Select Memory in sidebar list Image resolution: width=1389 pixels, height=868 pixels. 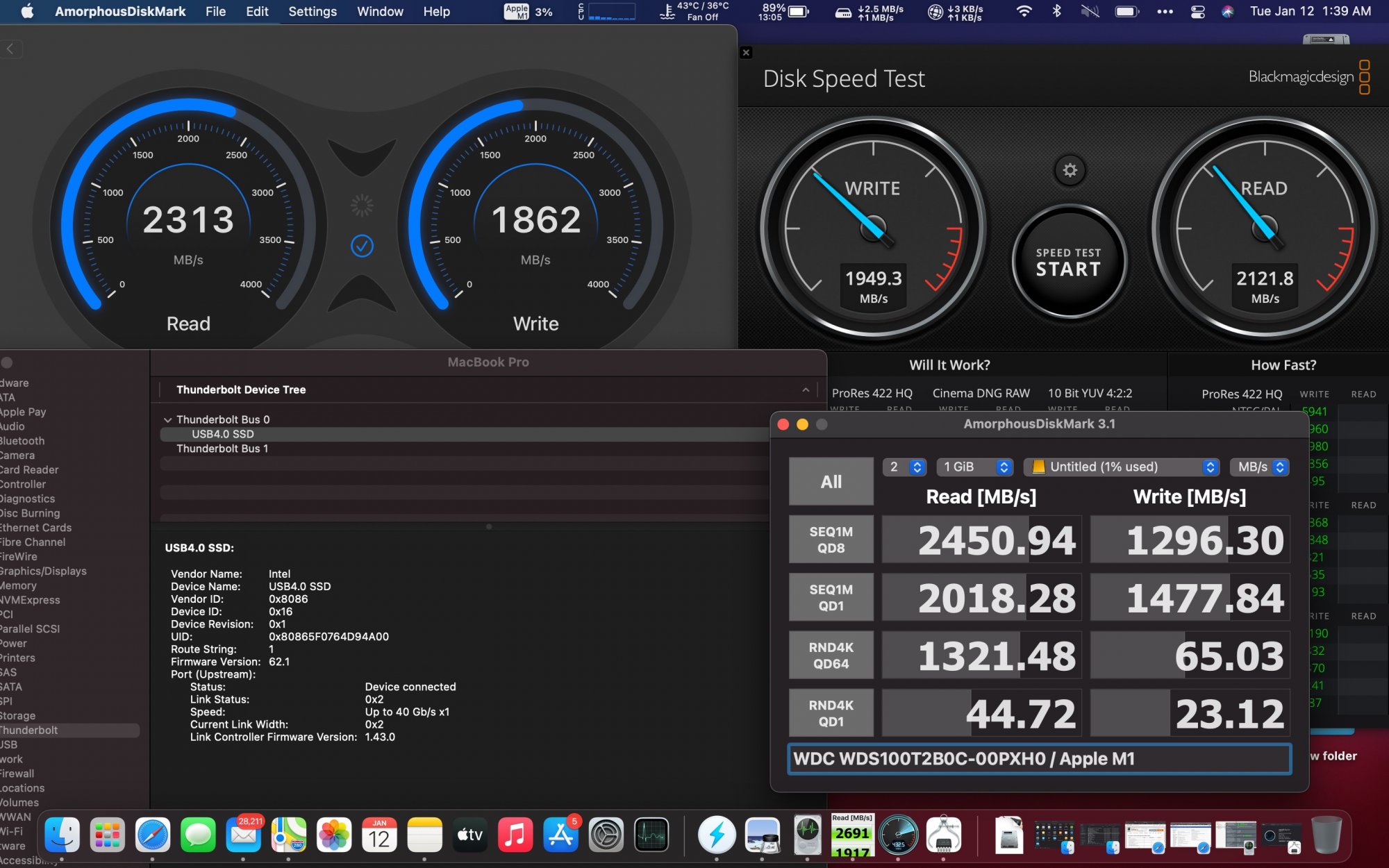[18, 585]
